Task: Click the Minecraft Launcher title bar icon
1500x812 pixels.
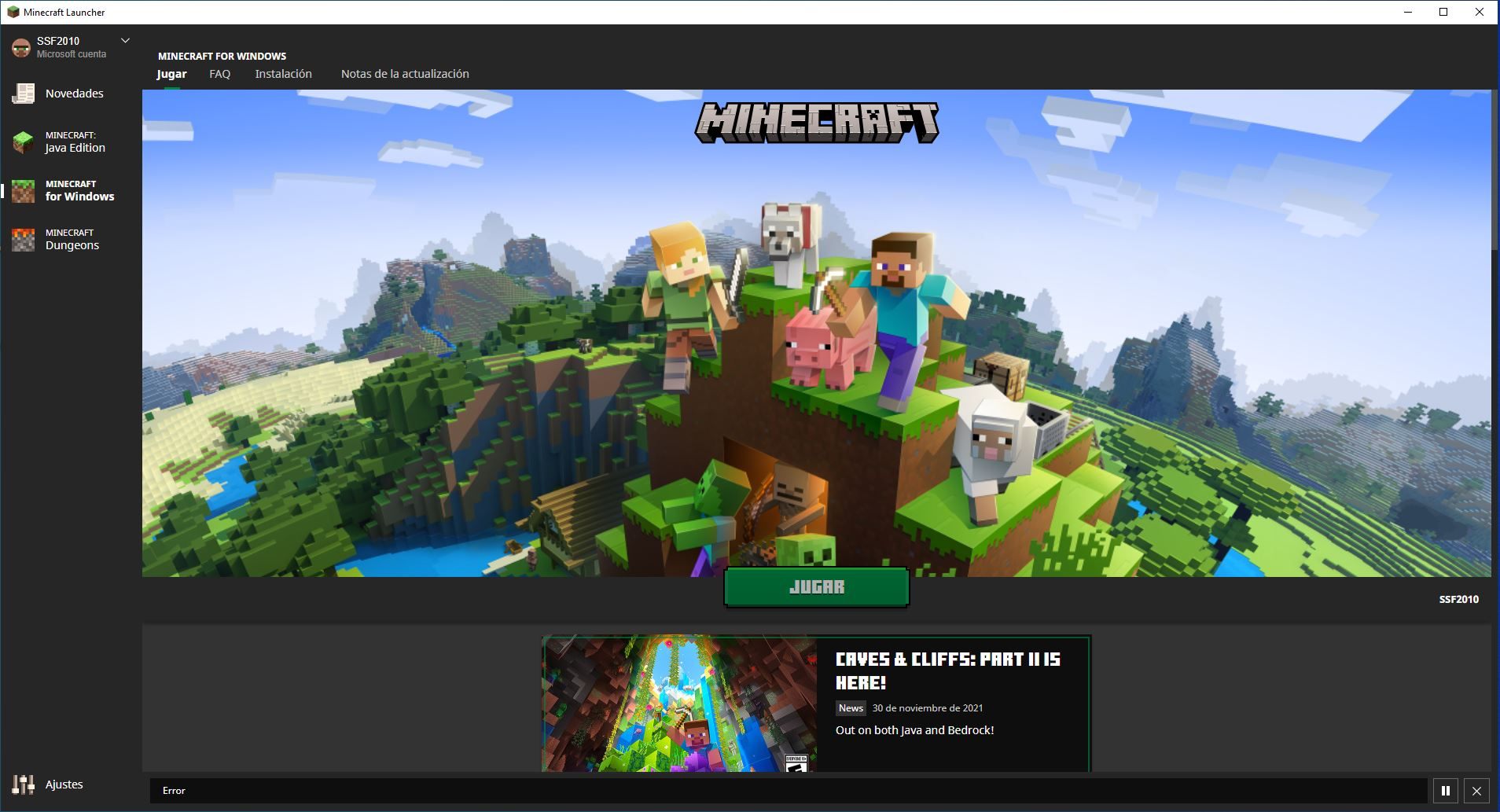Action: [x=13, y=12]
